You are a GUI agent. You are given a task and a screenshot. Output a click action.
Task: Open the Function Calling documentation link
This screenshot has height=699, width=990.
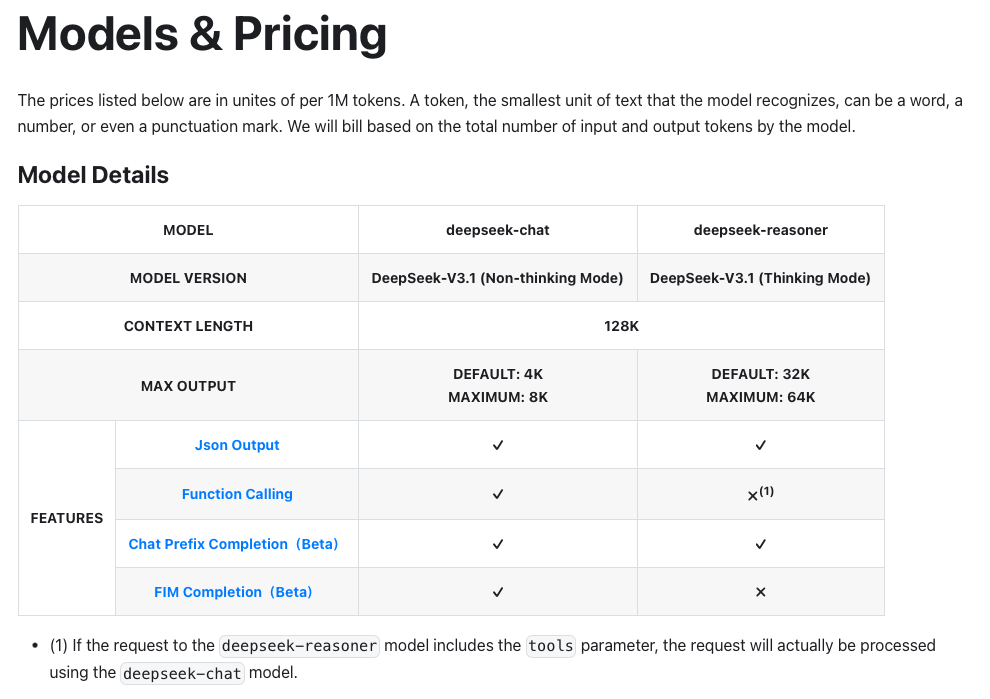pos(237,494)
